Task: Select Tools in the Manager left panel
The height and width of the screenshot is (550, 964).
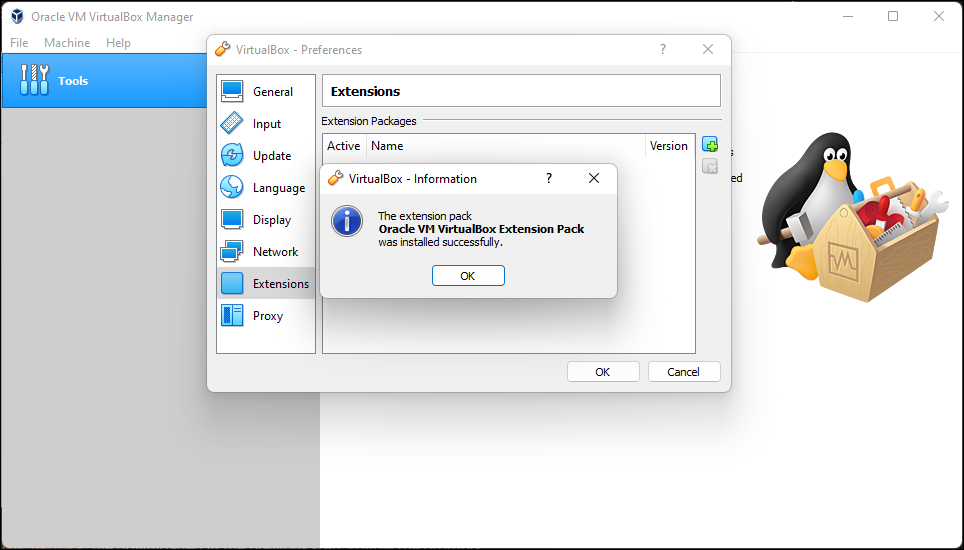Action: pos(72,81)
